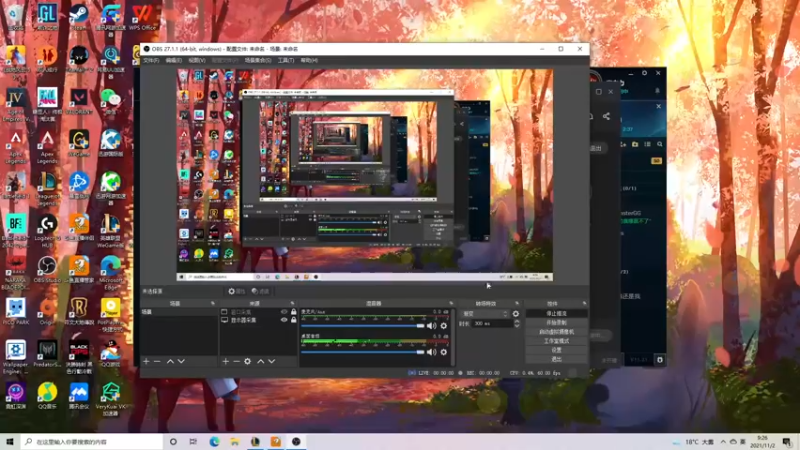Open the WPS Office desktop shortcut
The image size is (800, 450).
142,17
